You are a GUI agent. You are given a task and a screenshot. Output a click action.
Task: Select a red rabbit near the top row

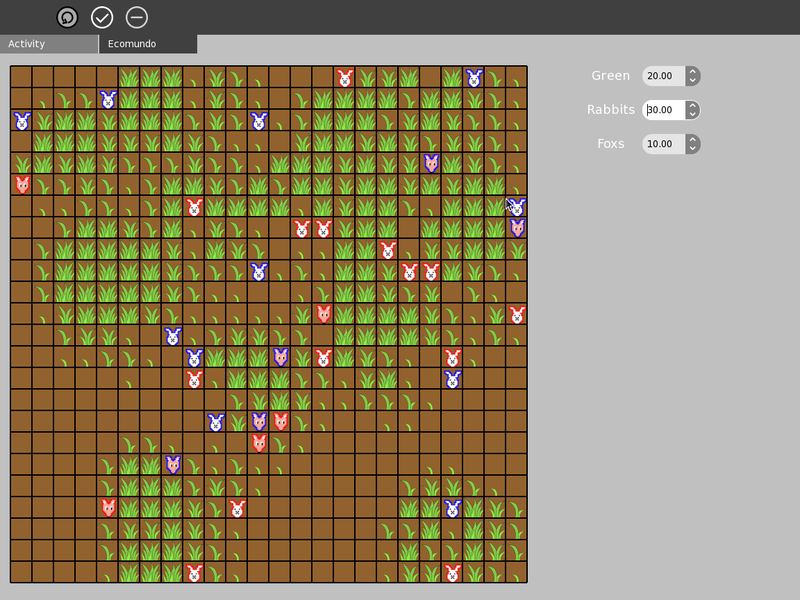point(345,74)
